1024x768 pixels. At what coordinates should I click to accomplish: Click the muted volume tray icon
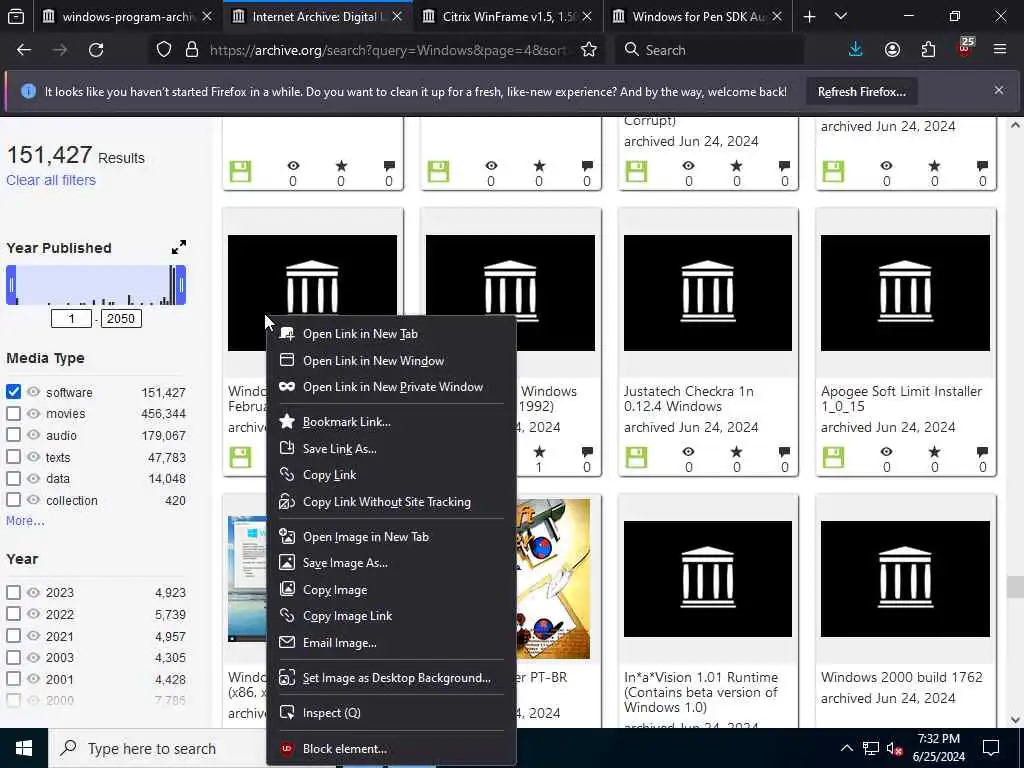coord(895,748)
